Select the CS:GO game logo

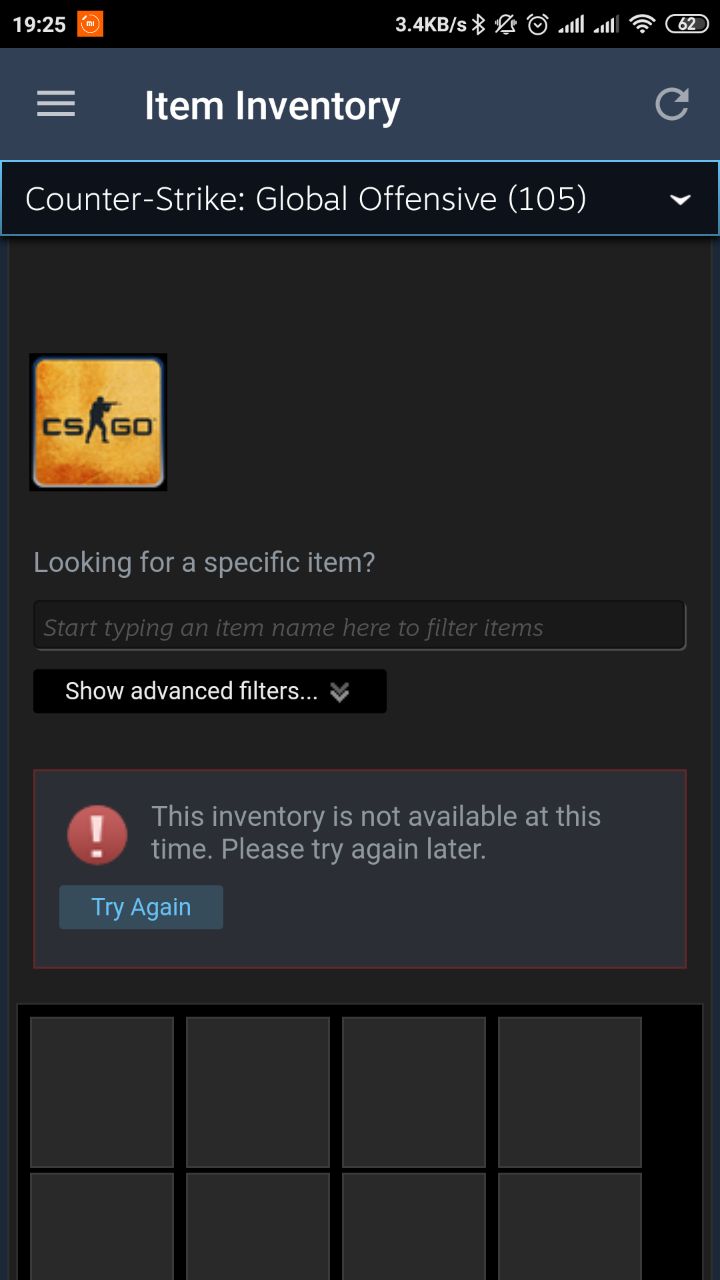[98, 422]
